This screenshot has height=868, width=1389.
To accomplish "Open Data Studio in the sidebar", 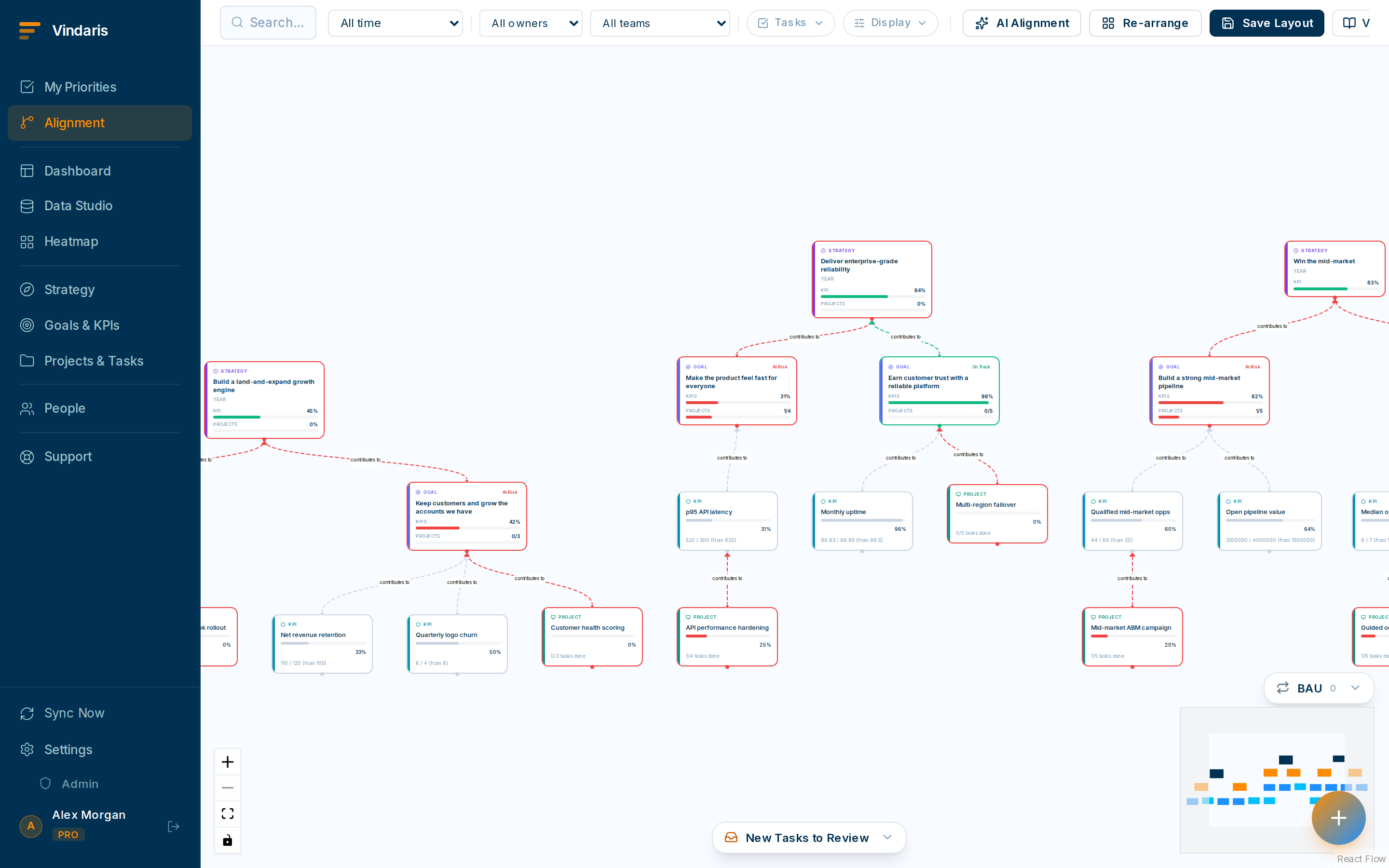I will pos(100,205).
